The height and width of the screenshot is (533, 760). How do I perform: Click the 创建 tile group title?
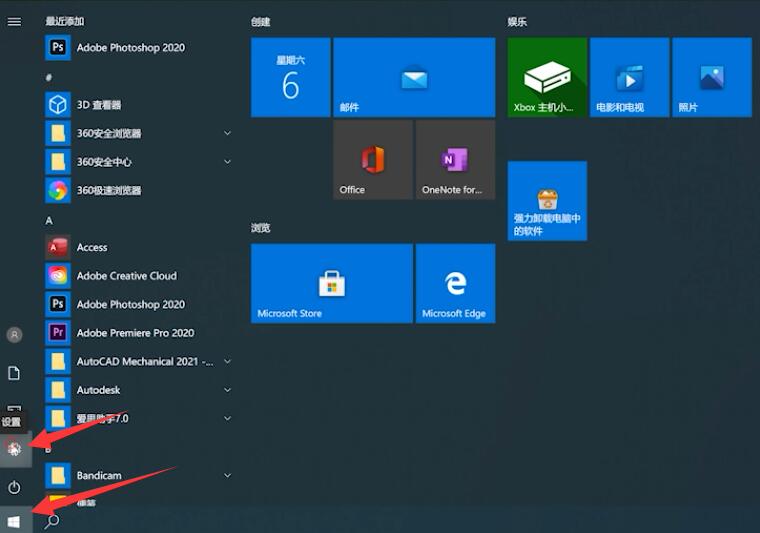pyautogui.click(x=261, y=22)
